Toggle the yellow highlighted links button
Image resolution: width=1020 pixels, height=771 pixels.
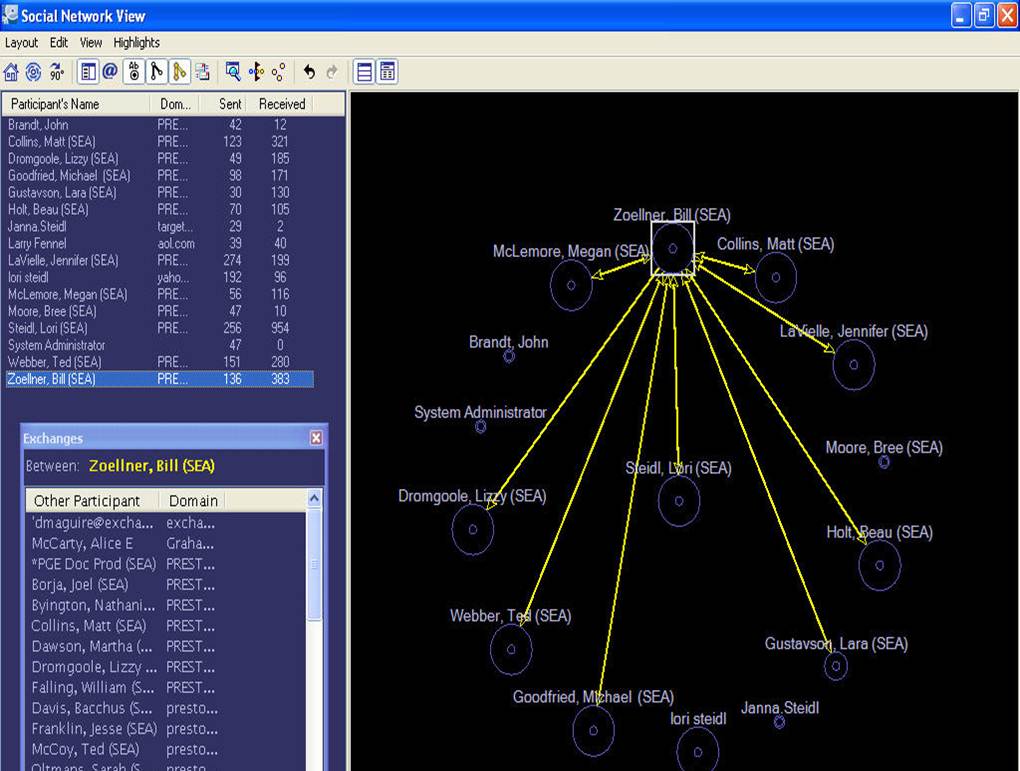click(x=179, y=72)
